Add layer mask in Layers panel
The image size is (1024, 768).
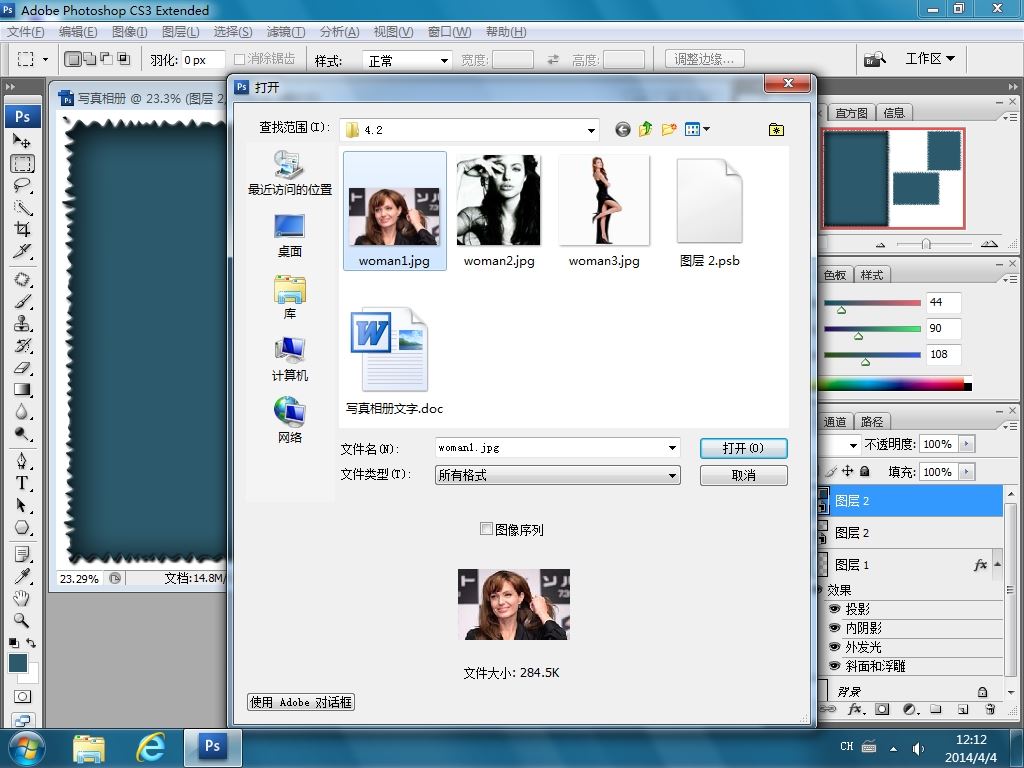click(882, 709)
